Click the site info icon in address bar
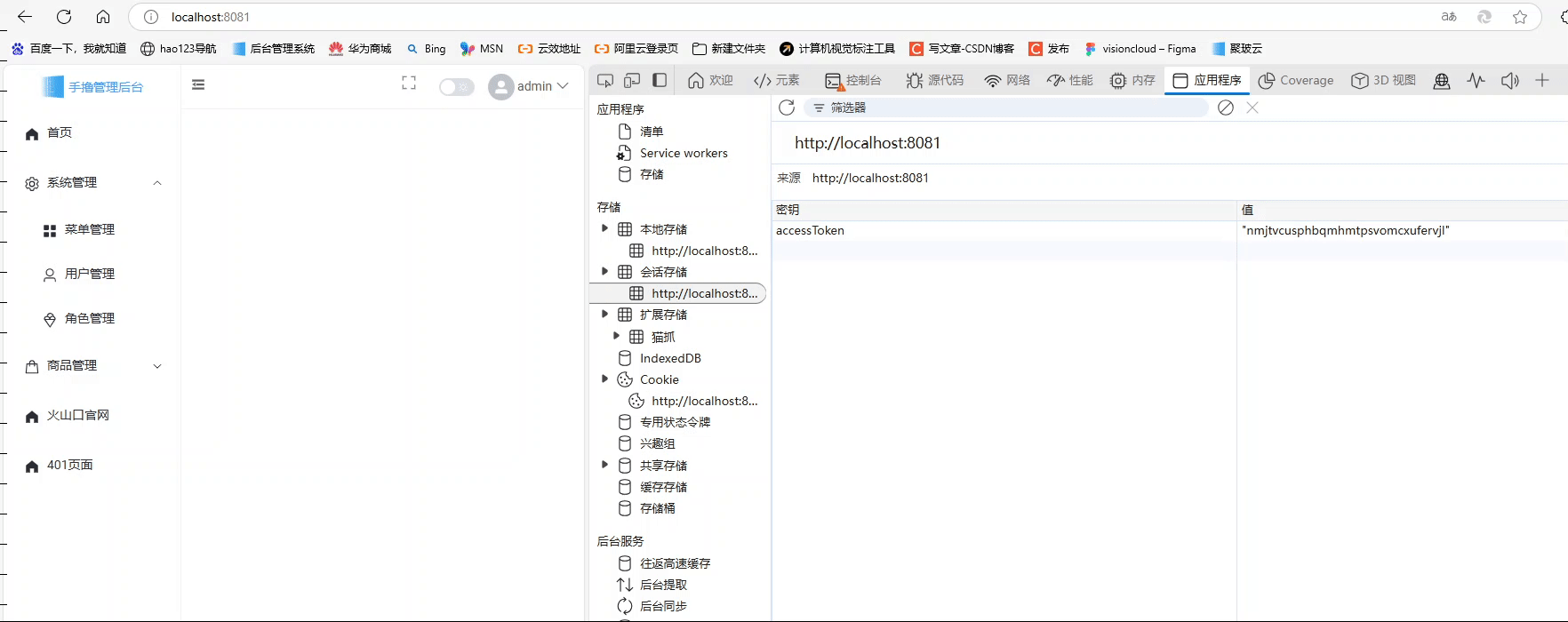This screenshot has width=1568, height=622. click(151, 17)
